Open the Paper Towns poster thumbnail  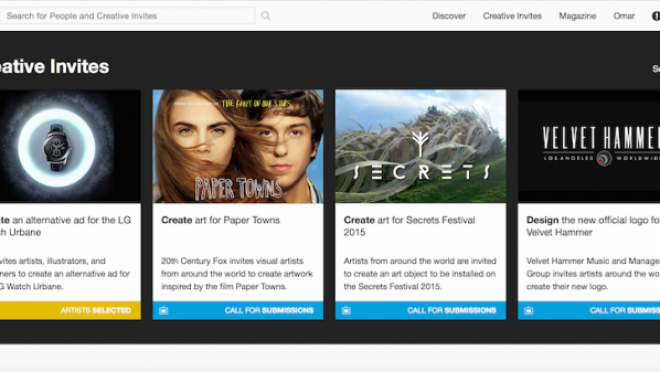pyautogui.click(x=238, y=146)
